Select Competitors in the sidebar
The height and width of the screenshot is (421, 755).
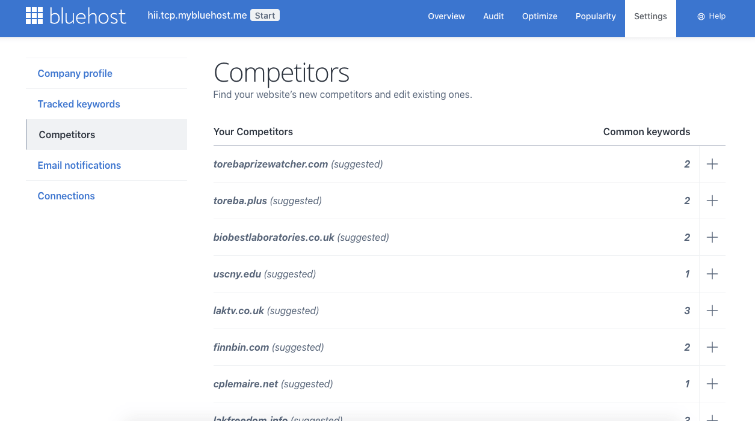pos(106,134)
